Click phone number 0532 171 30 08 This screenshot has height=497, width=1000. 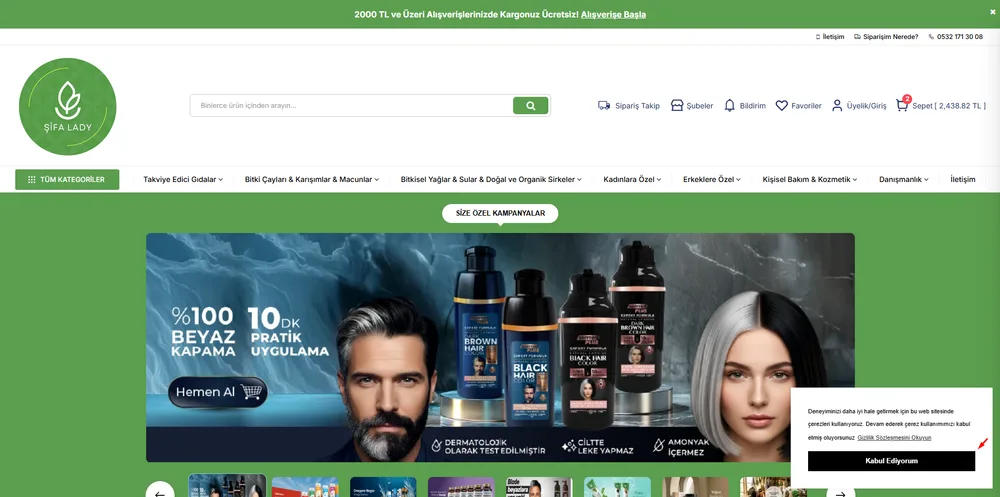click(x=955, y=37)
